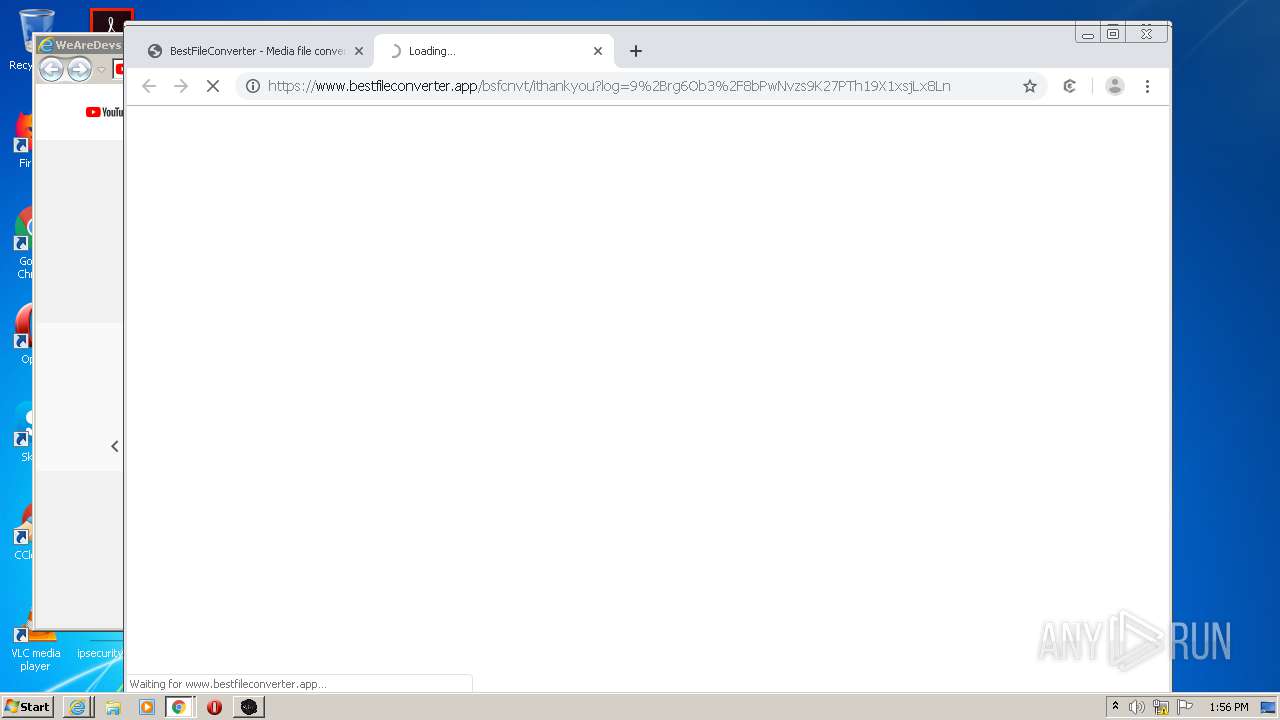Click the YouTube logo in the IE window
This screenshot has height=720, width=1280.
(104, 112)
